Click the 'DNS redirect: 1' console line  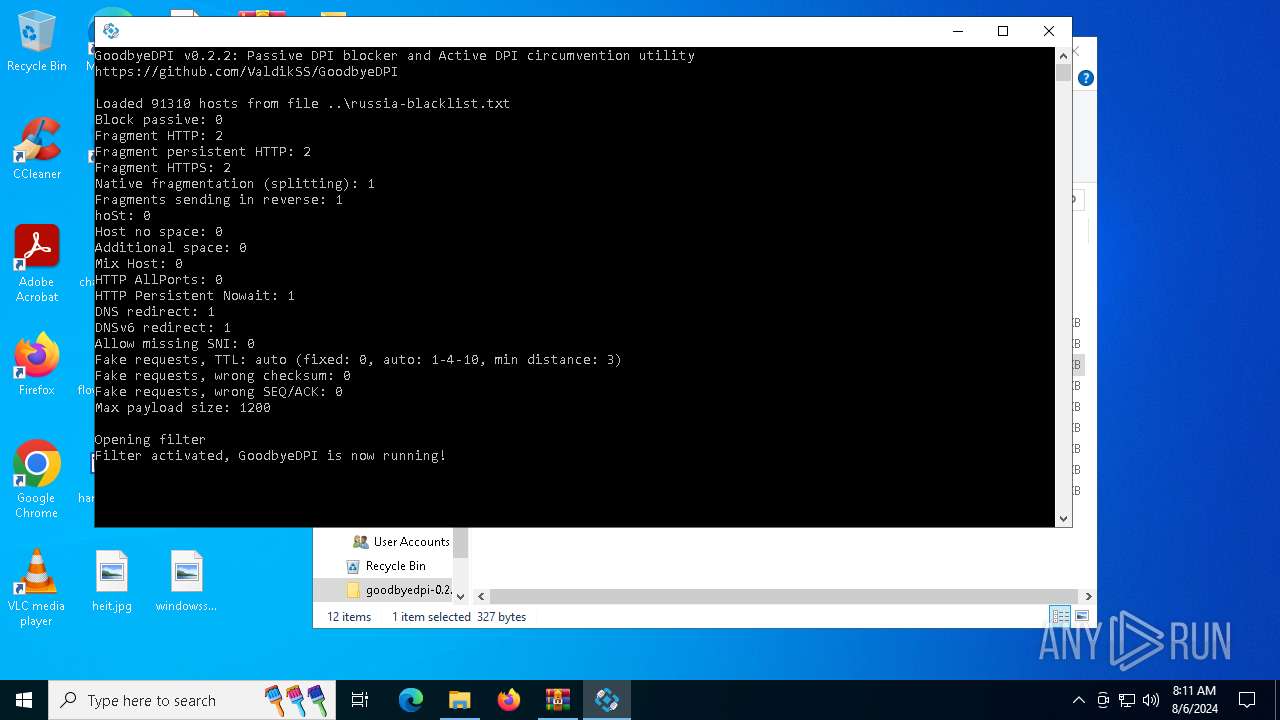[x=155, y=312]
